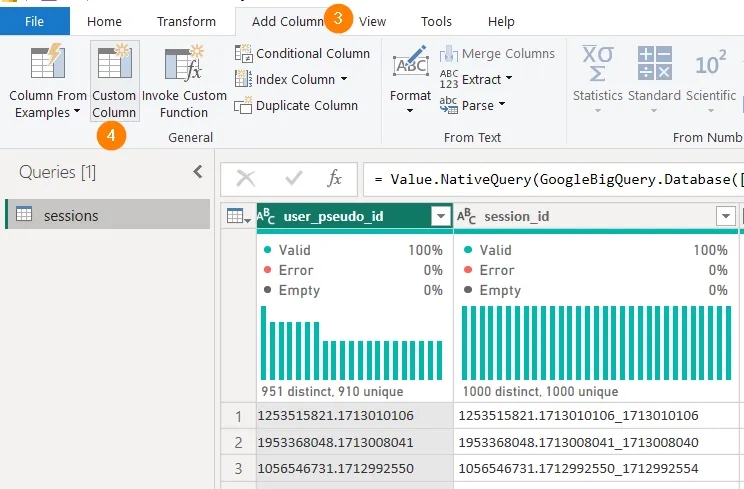Viewport: 744px width, 489px height.
Task: Click session_id value distribution chart
Action: click(596, 343)
